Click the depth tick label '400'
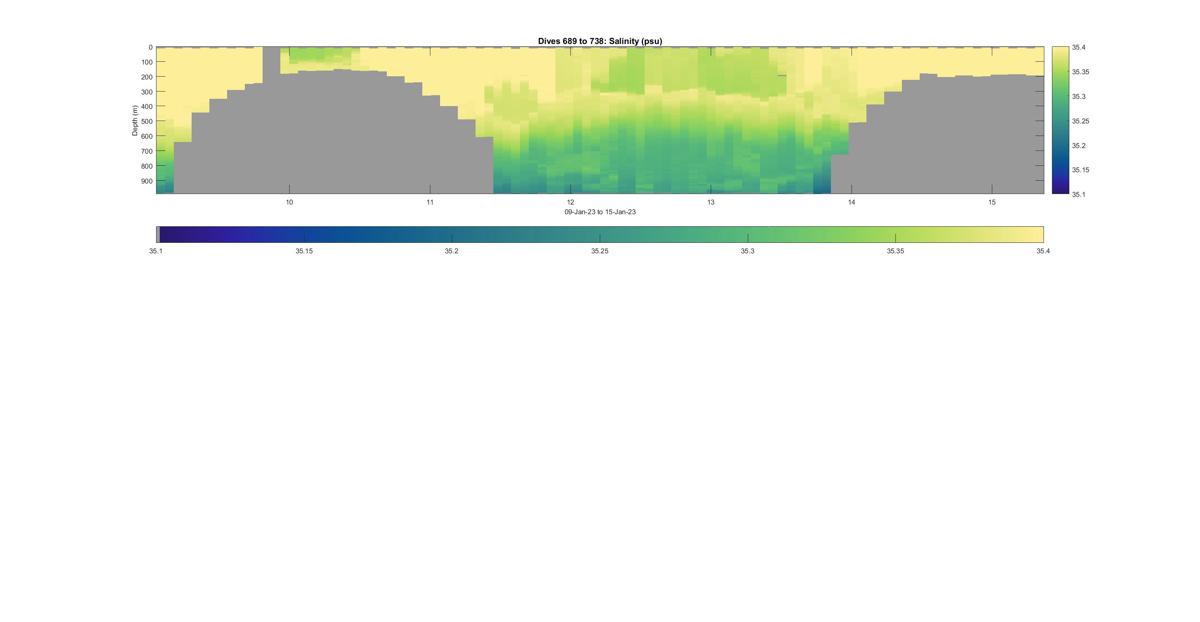 click(146, 107)
